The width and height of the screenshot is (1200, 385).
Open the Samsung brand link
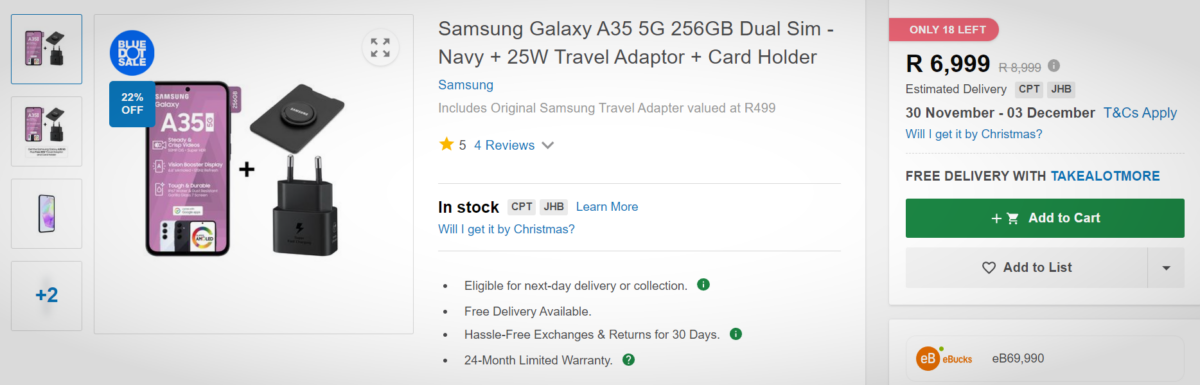(x=466, y=84)
